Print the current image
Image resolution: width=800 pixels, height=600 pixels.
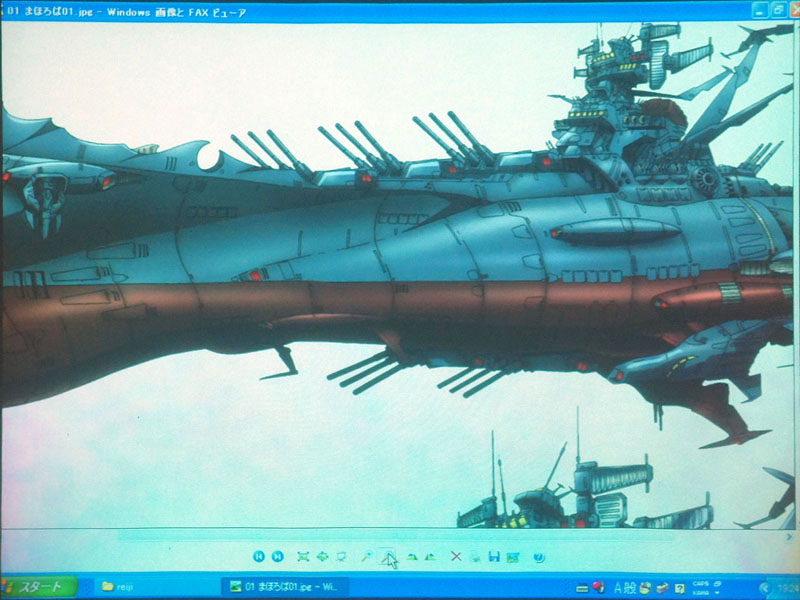[475, 556]
